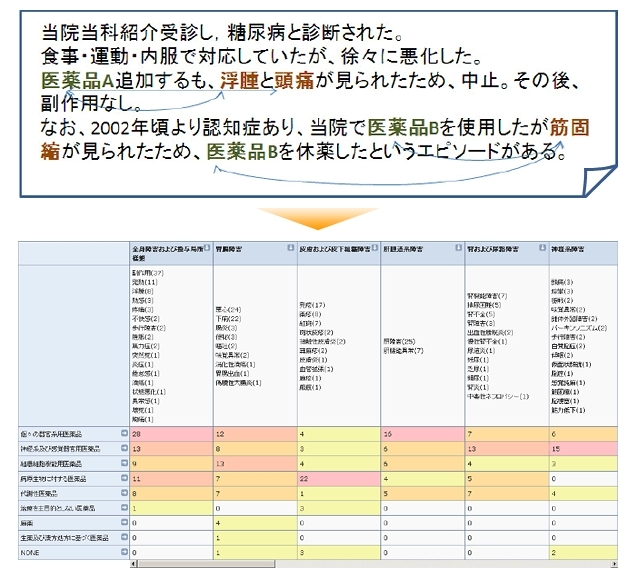Image resolution: width=636 pixels, height=584 pixels.
Task: Click the horizontal scrollbar thumb
Action: tap(206, 564)
